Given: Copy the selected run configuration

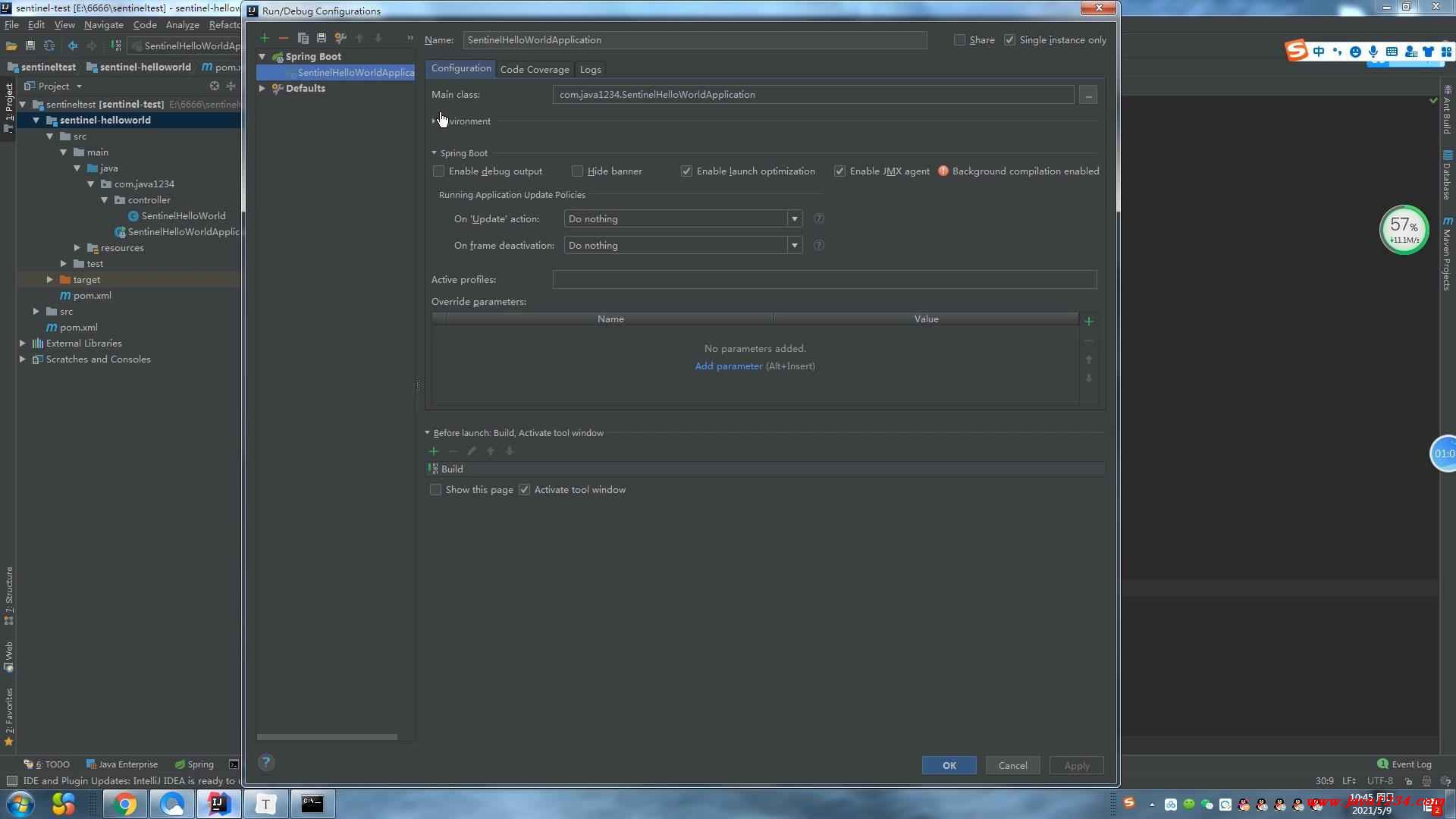Looking at the screenshot, I should (303, 38).
